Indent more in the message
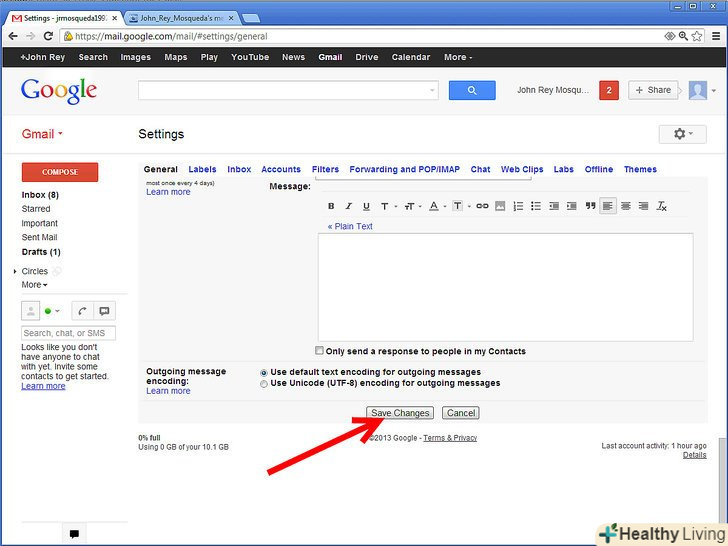Image resolution: width=728 pixels, height=546 pixels. click(x=572, y=206)
